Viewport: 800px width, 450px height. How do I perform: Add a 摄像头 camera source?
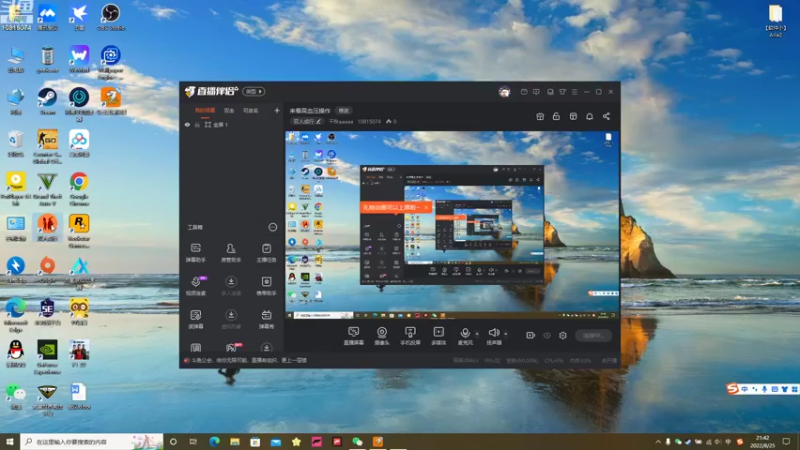382,336
